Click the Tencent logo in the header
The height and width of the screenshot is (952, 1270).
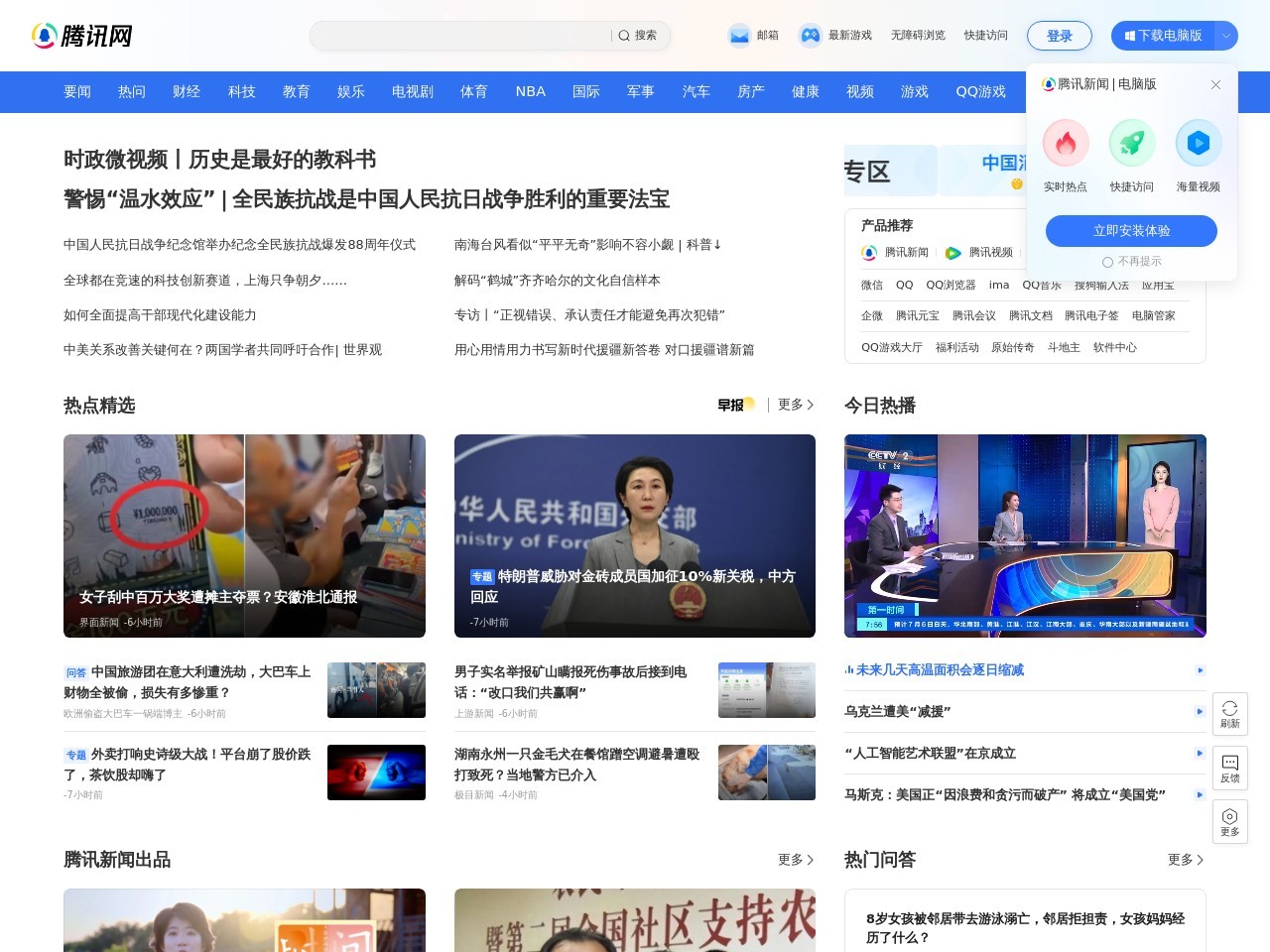click(x=82, y=36)
